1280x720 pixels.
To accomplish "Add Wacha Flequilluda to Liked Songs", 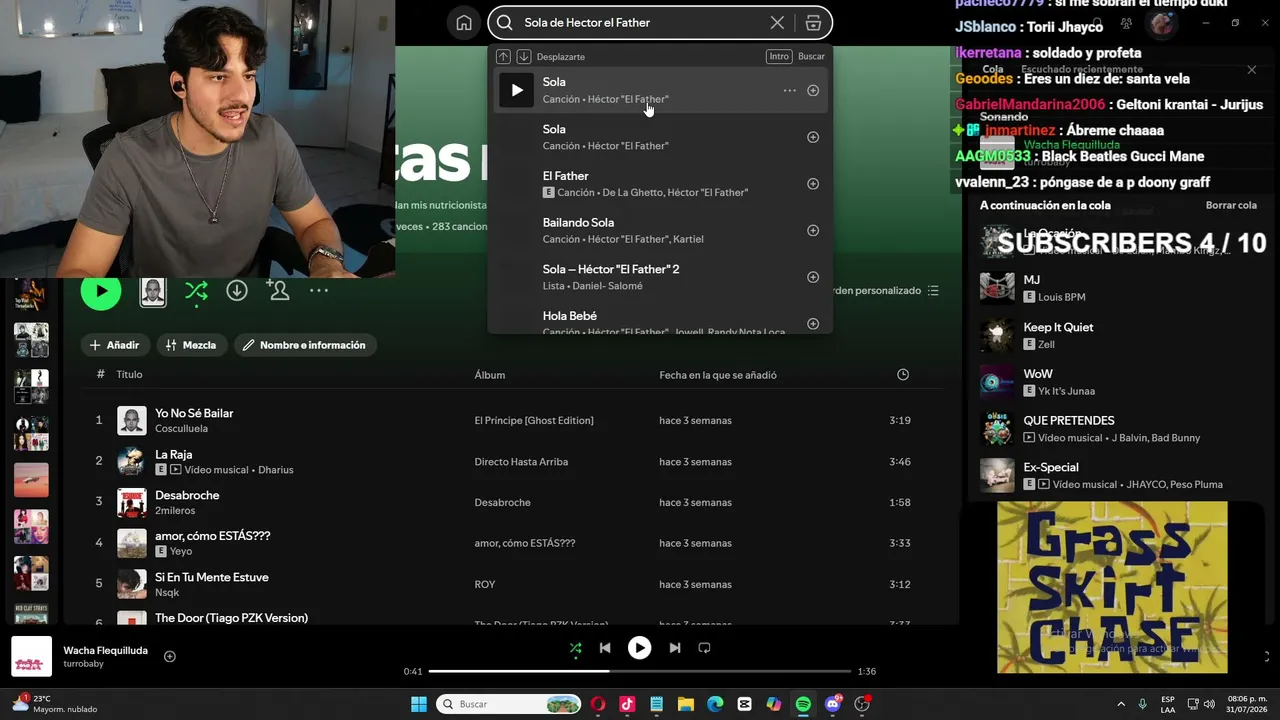I will pyautogui.click(x=170, y=657).
